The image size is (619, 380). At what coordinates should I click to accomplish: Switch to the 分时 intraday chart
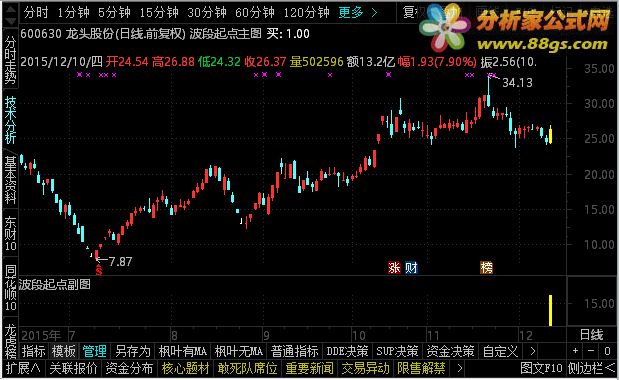36,13
